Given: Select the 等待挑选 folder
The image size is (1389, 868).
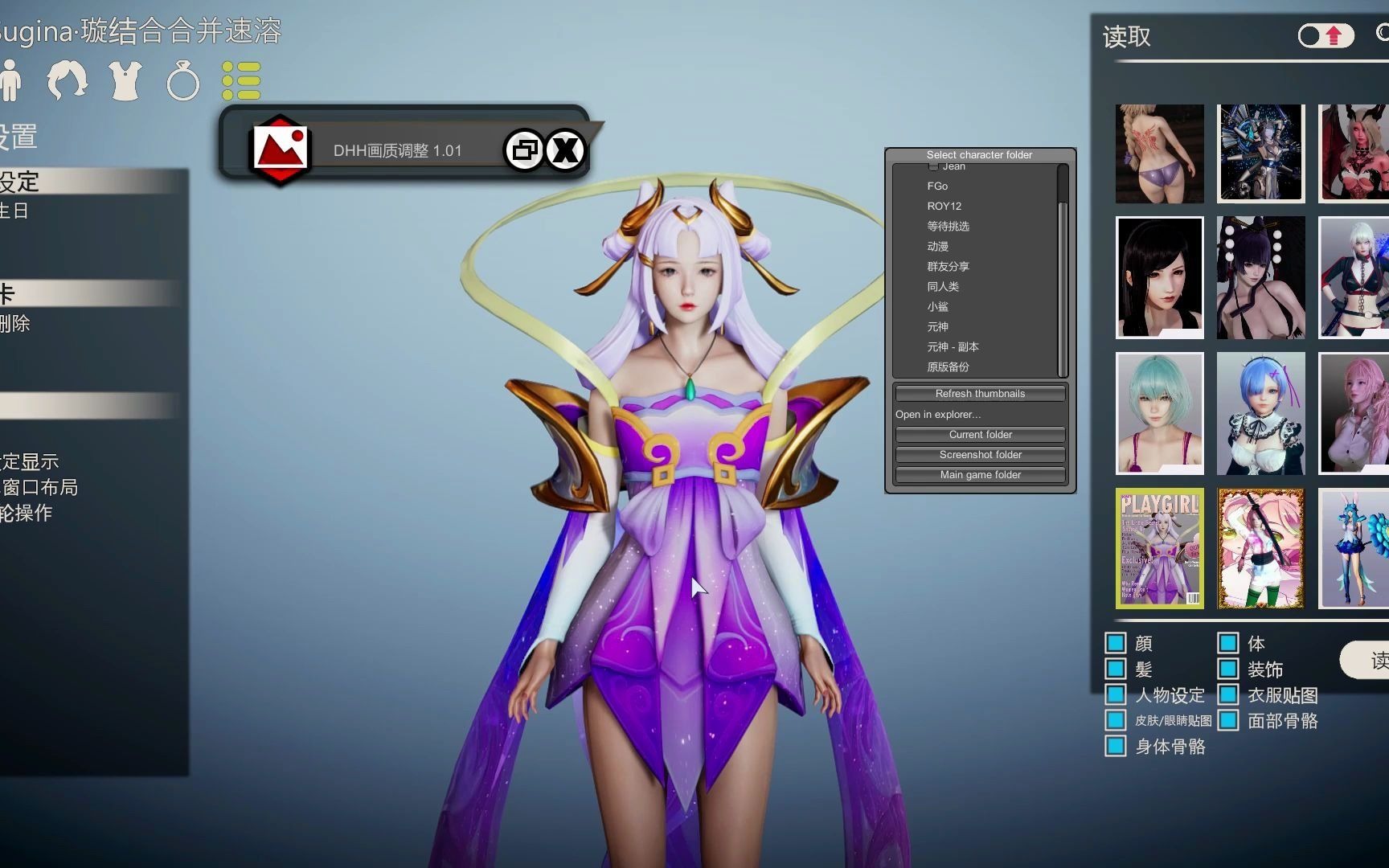Looking at the screenshot, I should point(948,226).
